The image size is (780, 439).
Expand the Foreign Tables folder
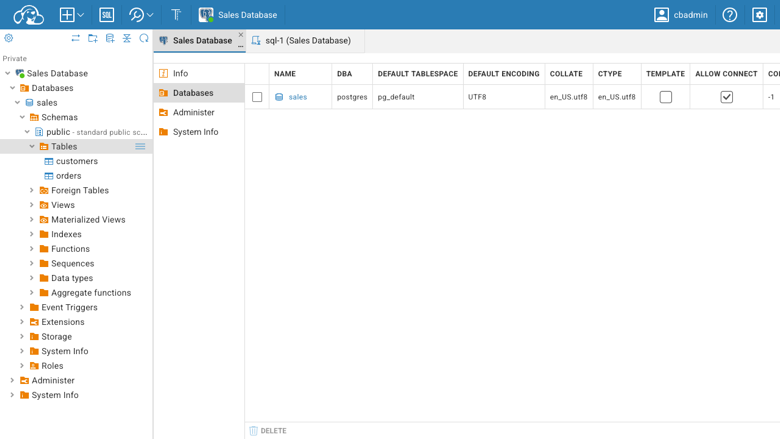pos(32,190)
